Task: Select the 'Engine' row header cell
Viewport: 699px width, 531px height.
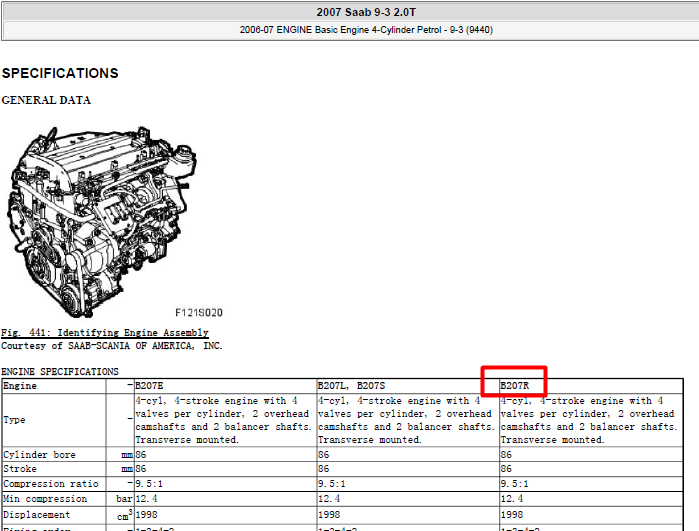Action: click(54, 386)
